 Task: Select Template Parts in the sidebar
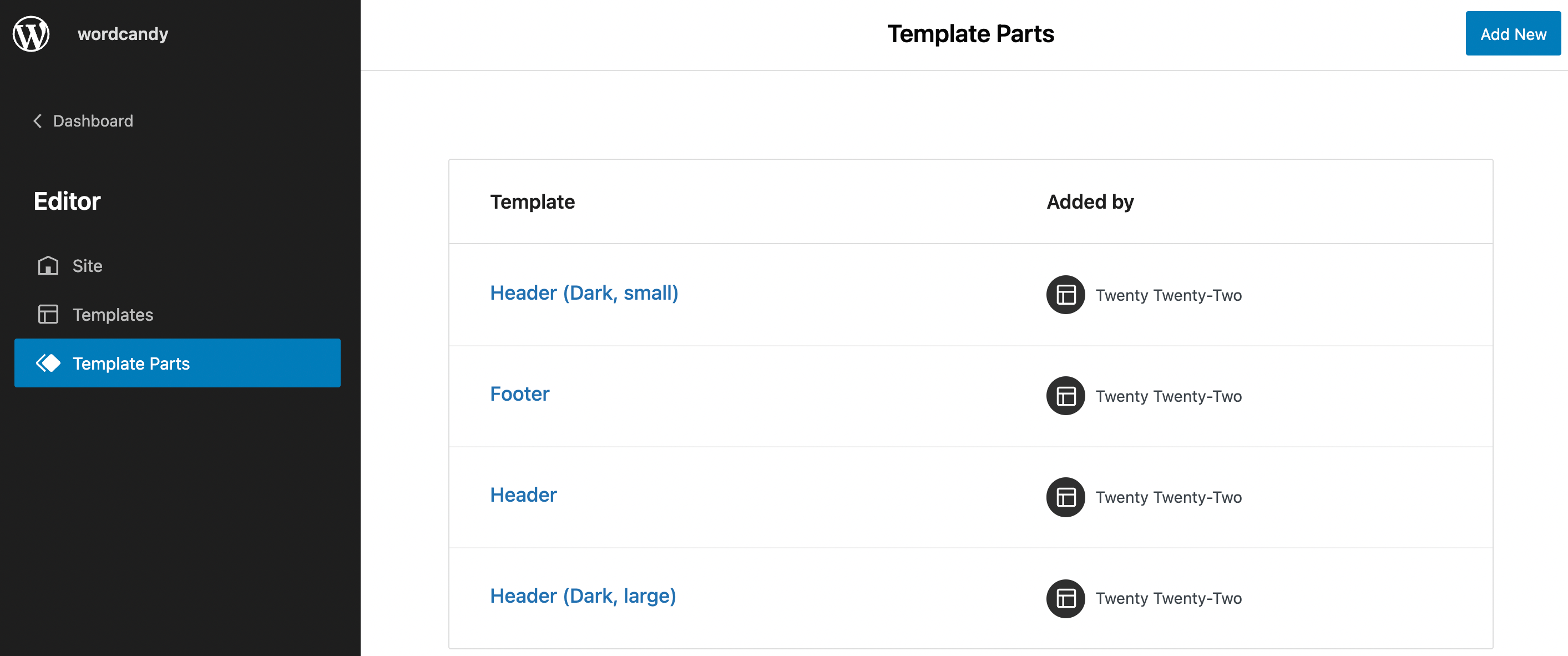click(131, 364)
